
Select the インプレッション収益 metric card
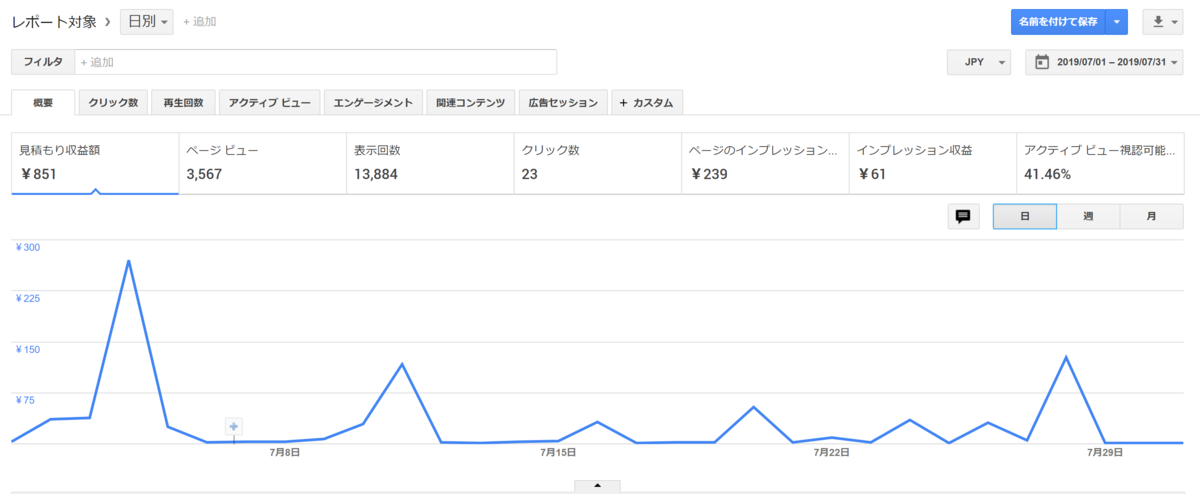pyautogui.click(x=932, y=163)
